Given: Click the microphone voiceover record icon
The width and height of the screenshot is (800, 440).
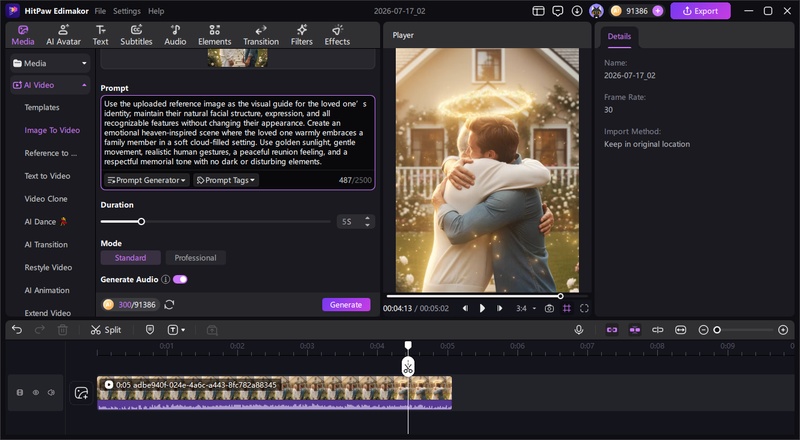Looking at the screenshot, I should pos(579,330).
